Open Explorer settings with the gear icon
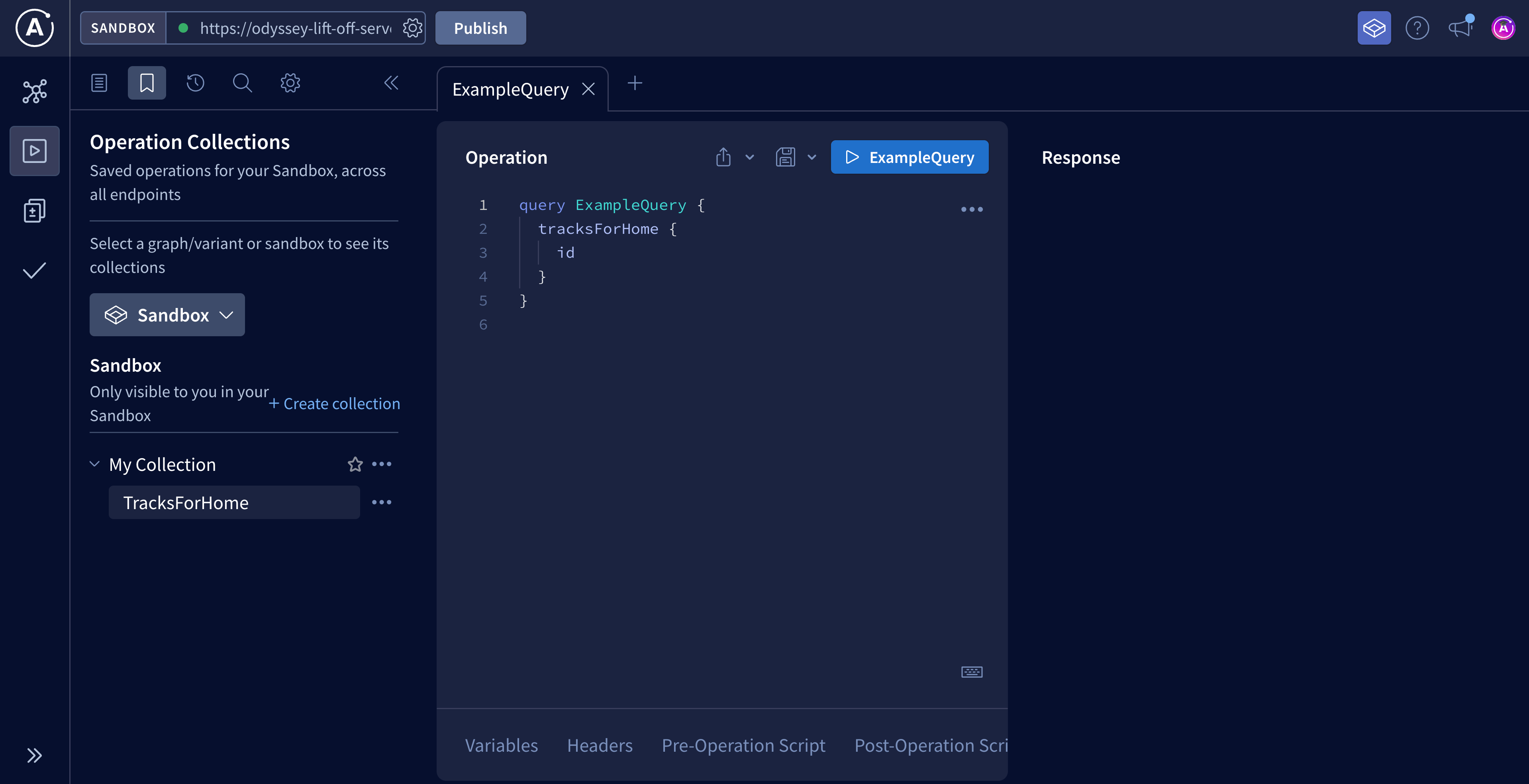 click(289, 83)
